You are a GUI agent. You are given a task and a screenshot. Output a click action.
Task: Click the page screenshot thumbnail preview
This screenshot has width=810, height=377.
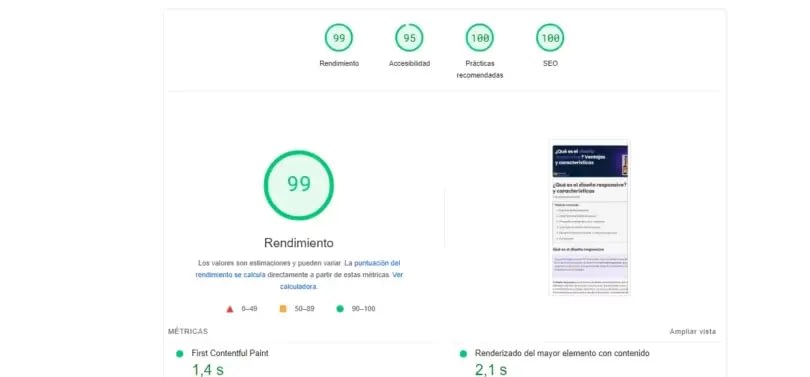(589, 217)
